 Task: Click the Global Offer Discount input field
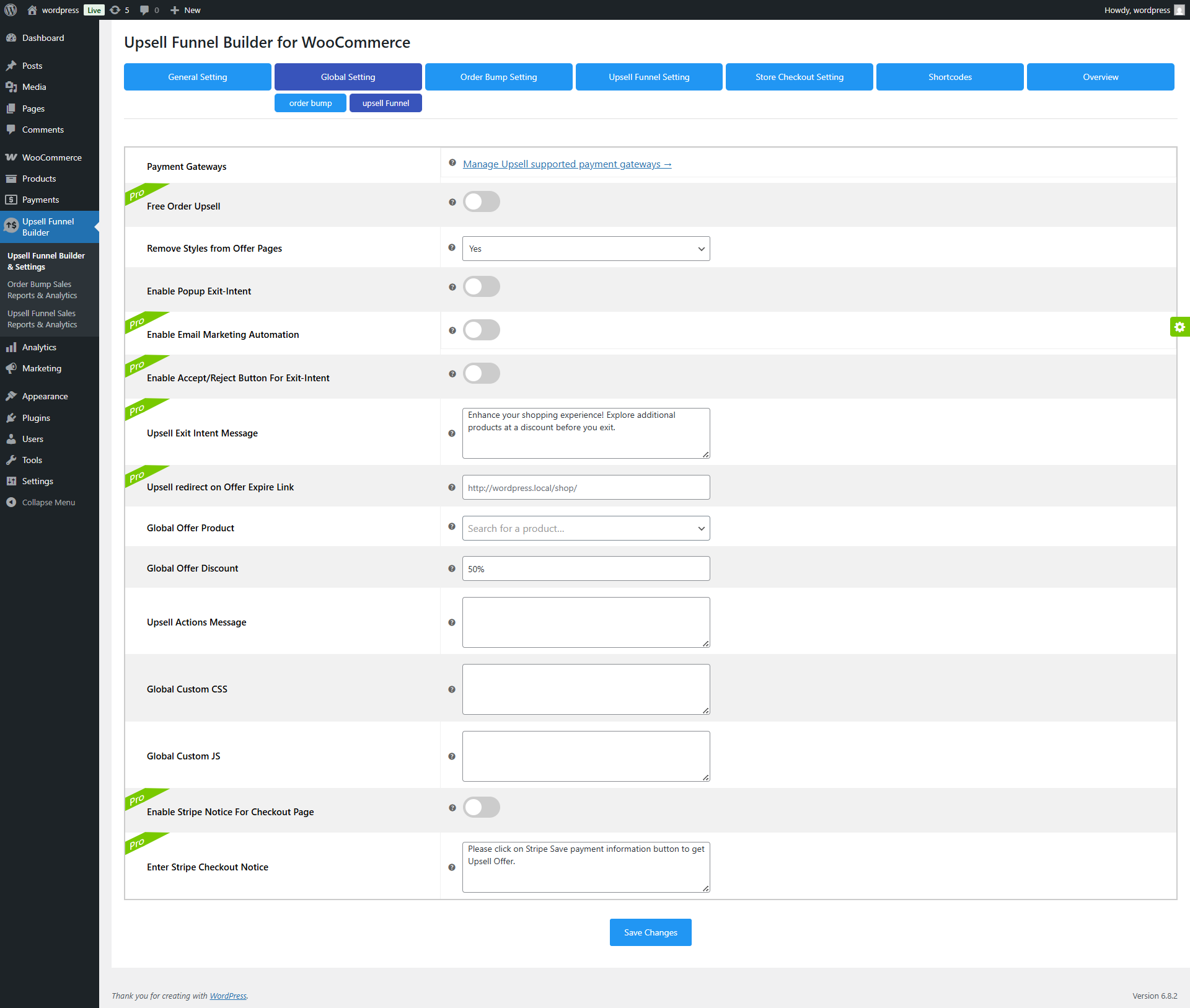pyautogui.click(x=586, y=568)
